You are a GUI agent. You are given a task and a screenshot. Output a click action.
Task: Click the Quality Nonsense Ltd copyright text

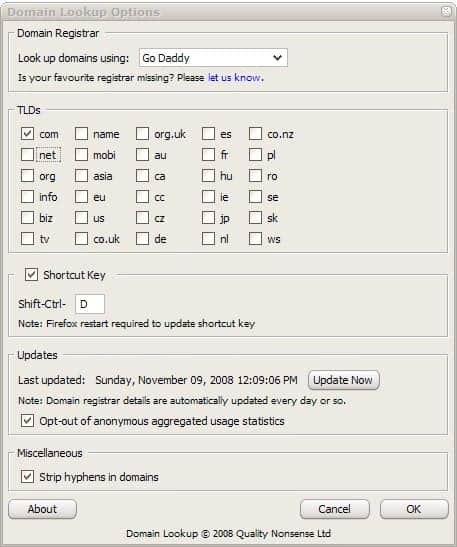[x=228, y=533]
